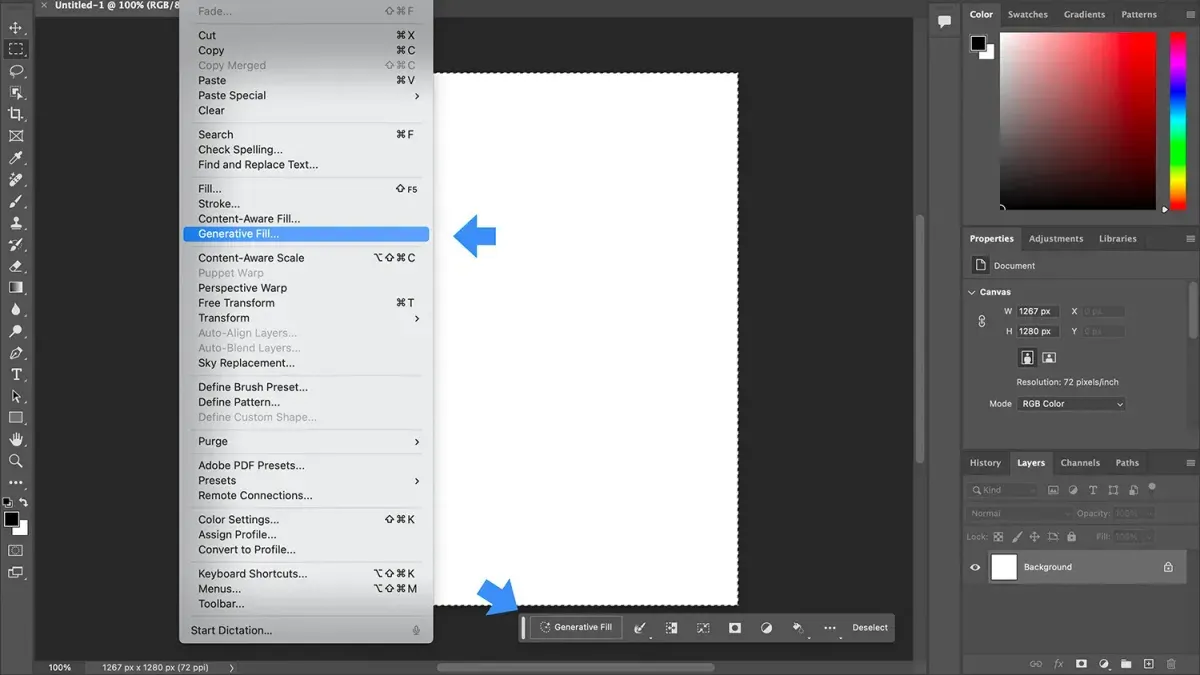Select the Rectangle shape tool
Viewport: 1200px width, 675px height.
coord(16,418)
